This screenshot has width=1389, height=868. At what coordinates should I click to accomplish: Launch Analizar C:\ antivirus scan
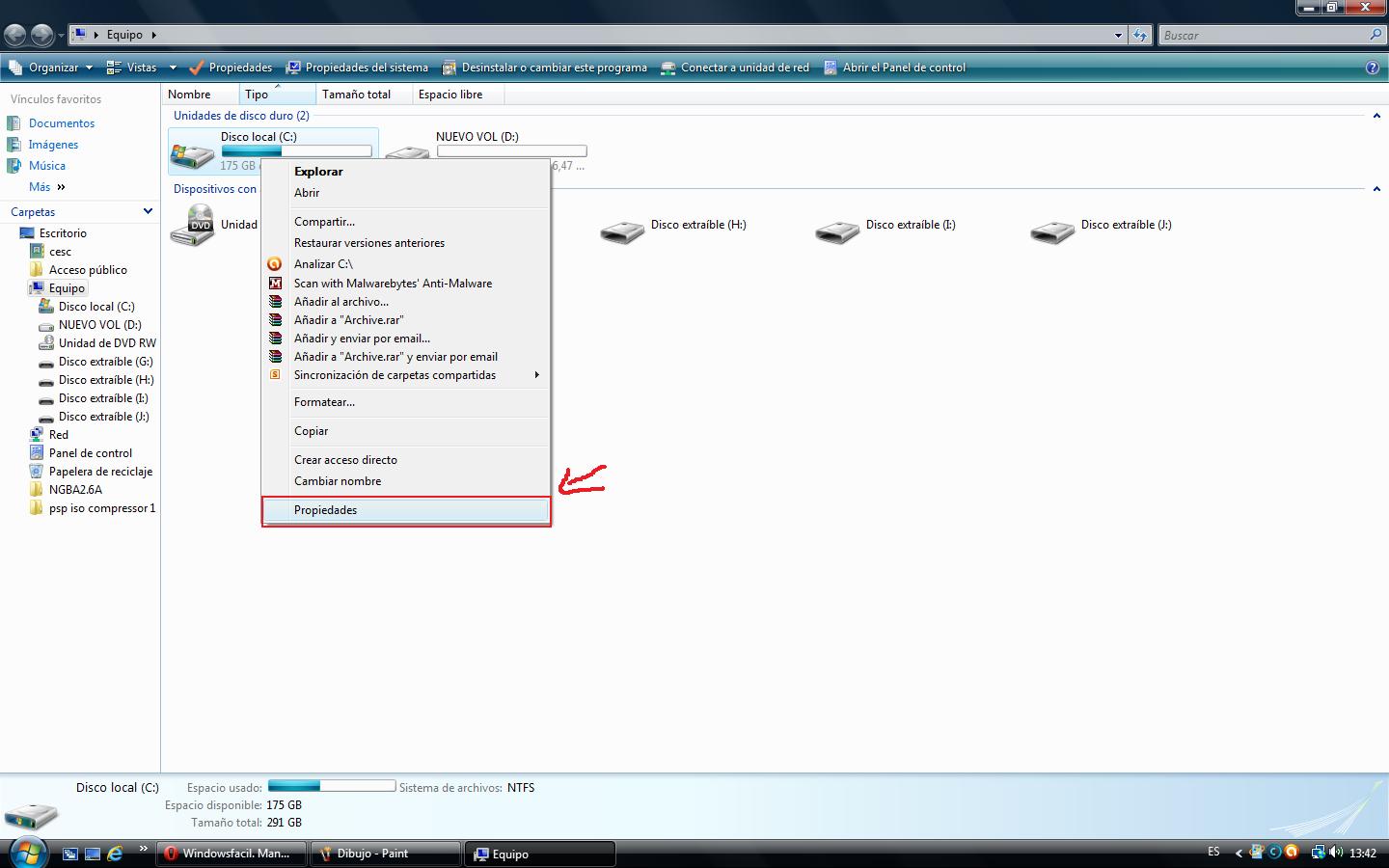[x=324, y=263]
